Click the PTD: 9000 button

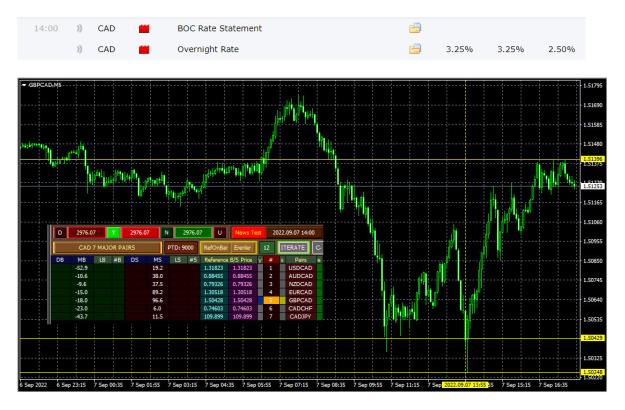click(x=181, y=247)
